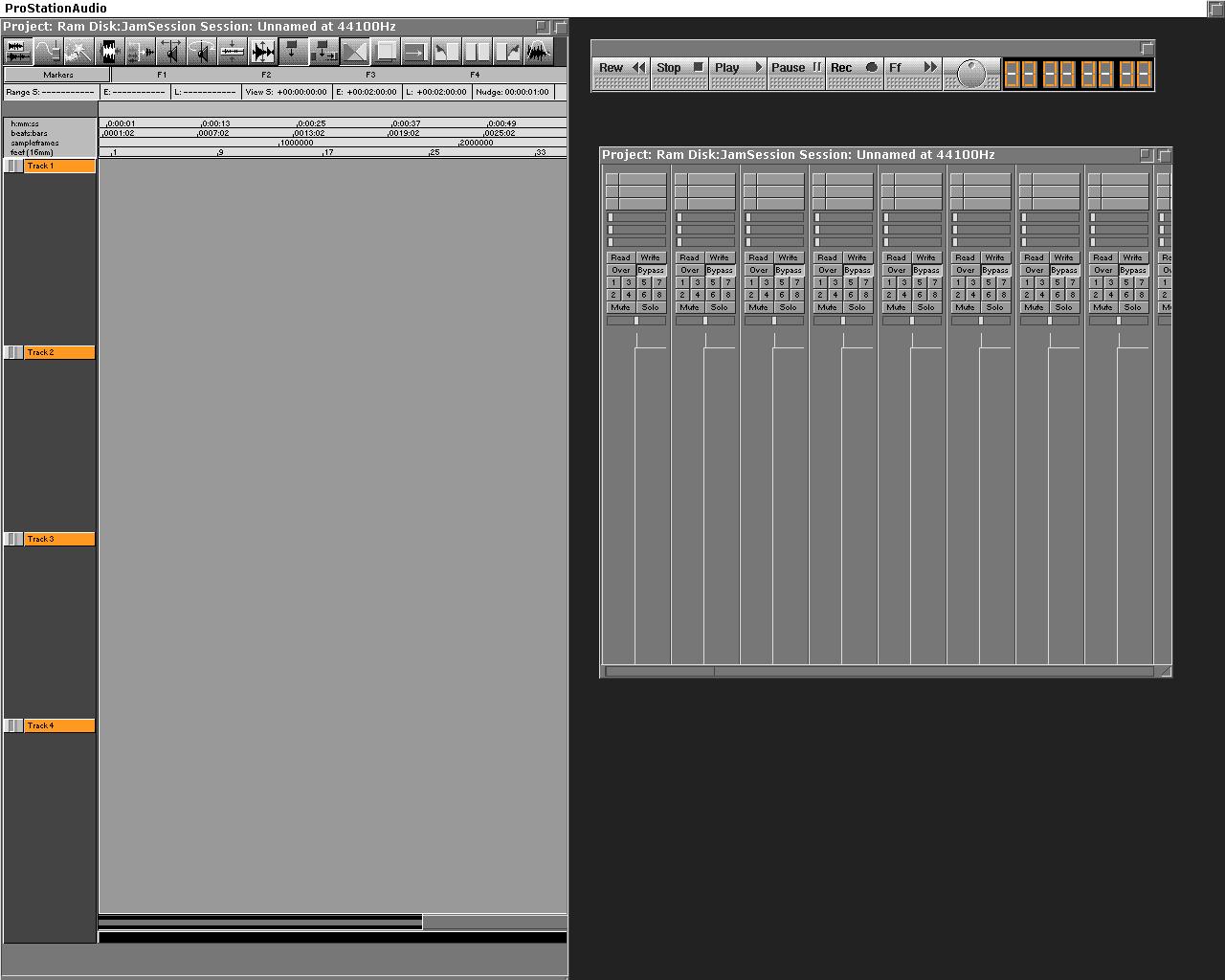Click the block with down arrow icon
This screenshot has height=980, width=1225.
pyautogui.click(x=293, y=51)
